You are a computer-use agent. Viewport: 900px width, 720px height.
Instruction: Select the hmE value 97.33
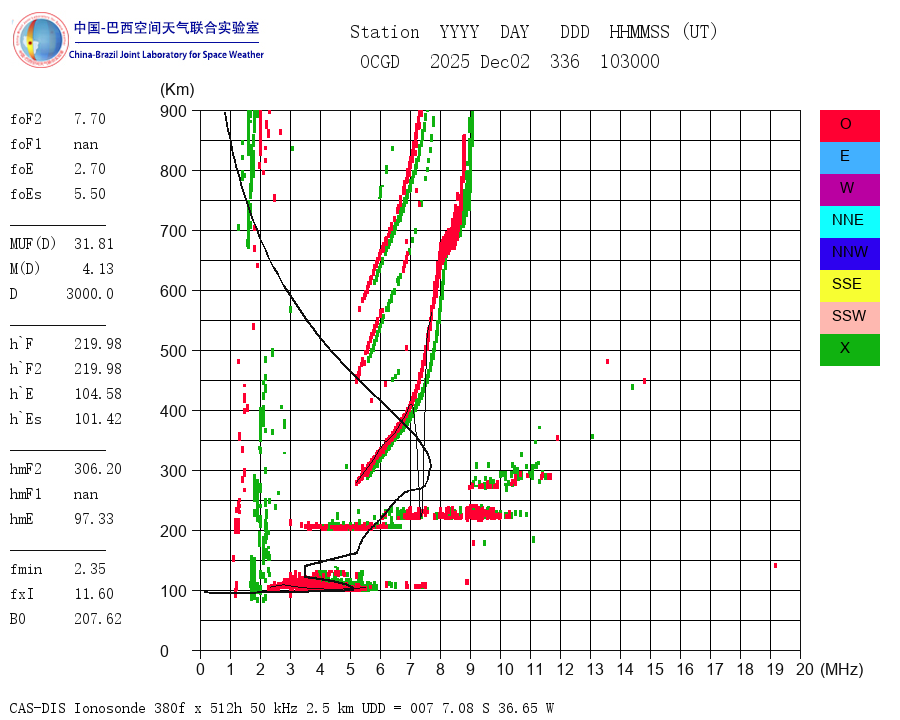coord(94,519)
